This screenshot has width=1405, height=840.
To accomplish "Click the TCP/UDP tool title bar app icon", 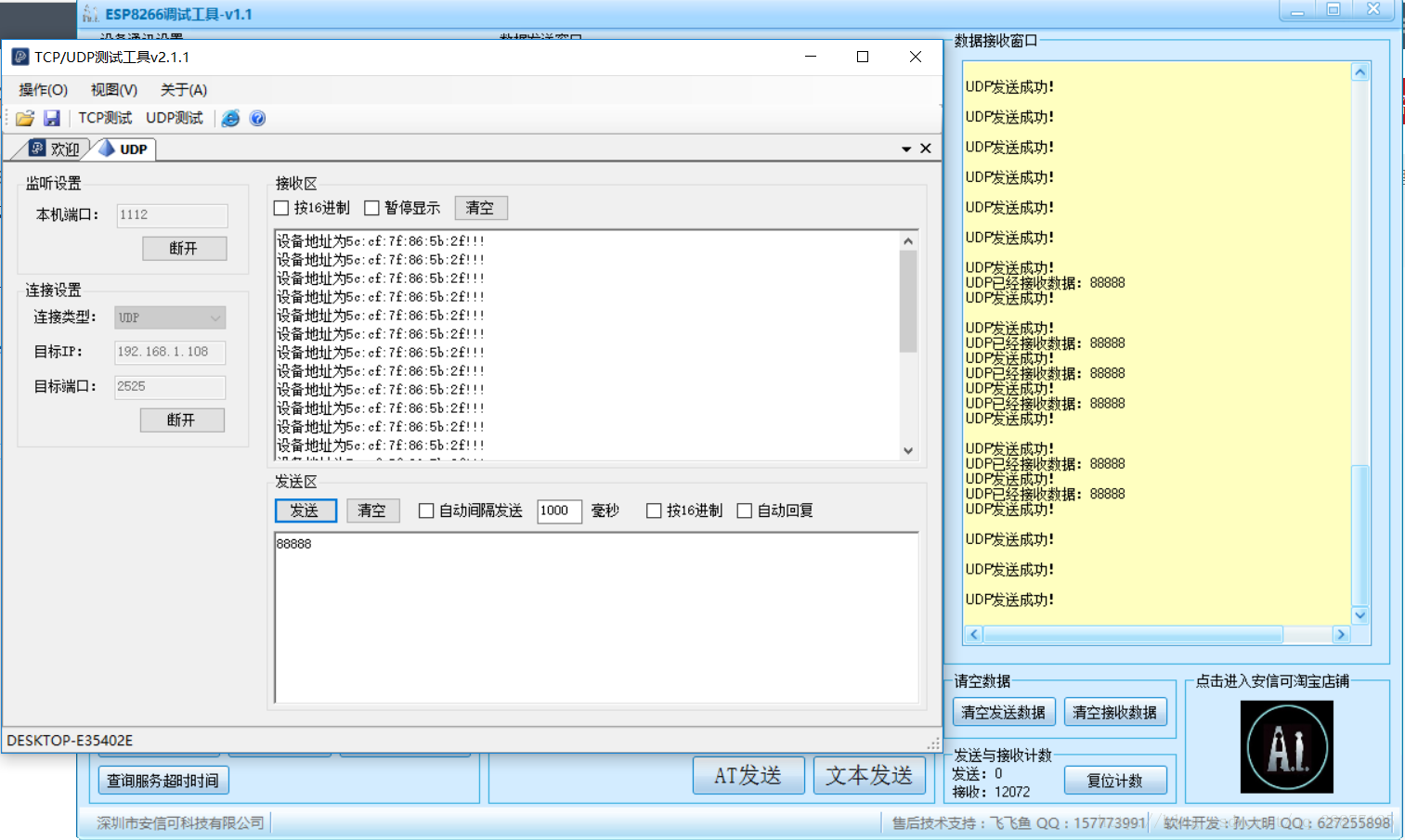I will pos(20,57).
